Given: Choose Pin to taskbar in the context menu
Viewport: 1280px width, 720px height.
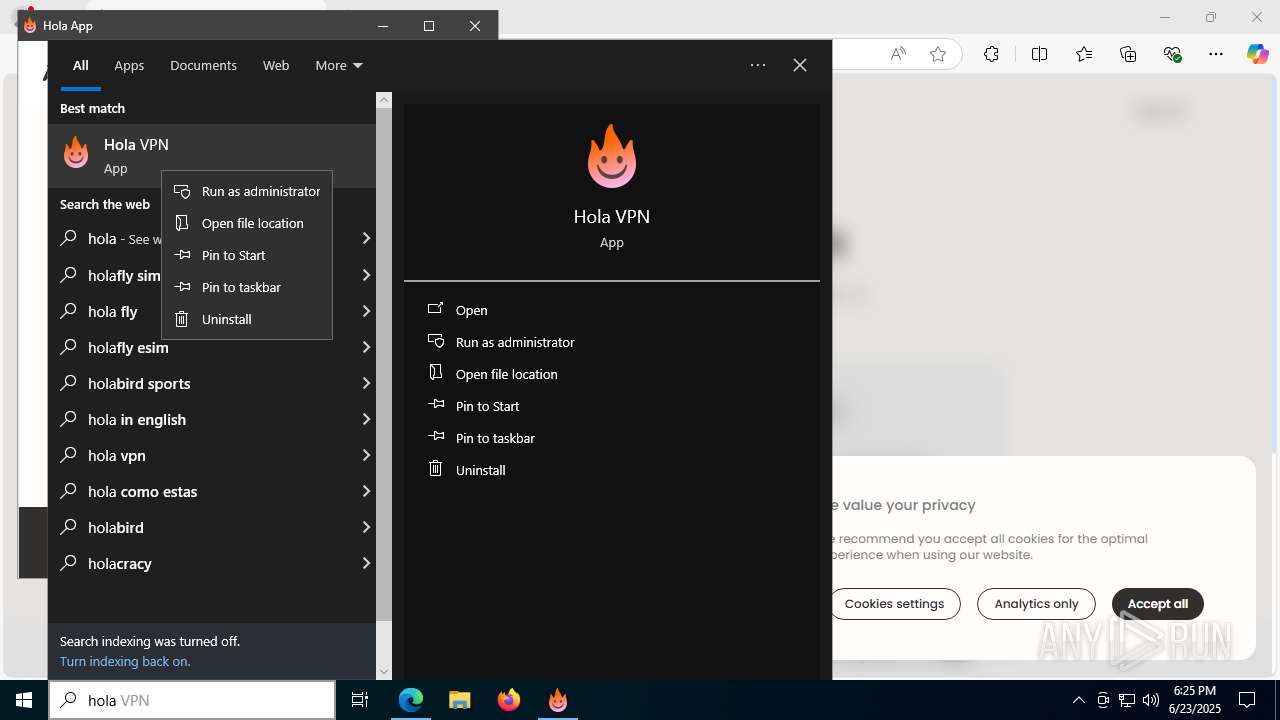Looking at the screenshot, I should (x=247, y=287).
